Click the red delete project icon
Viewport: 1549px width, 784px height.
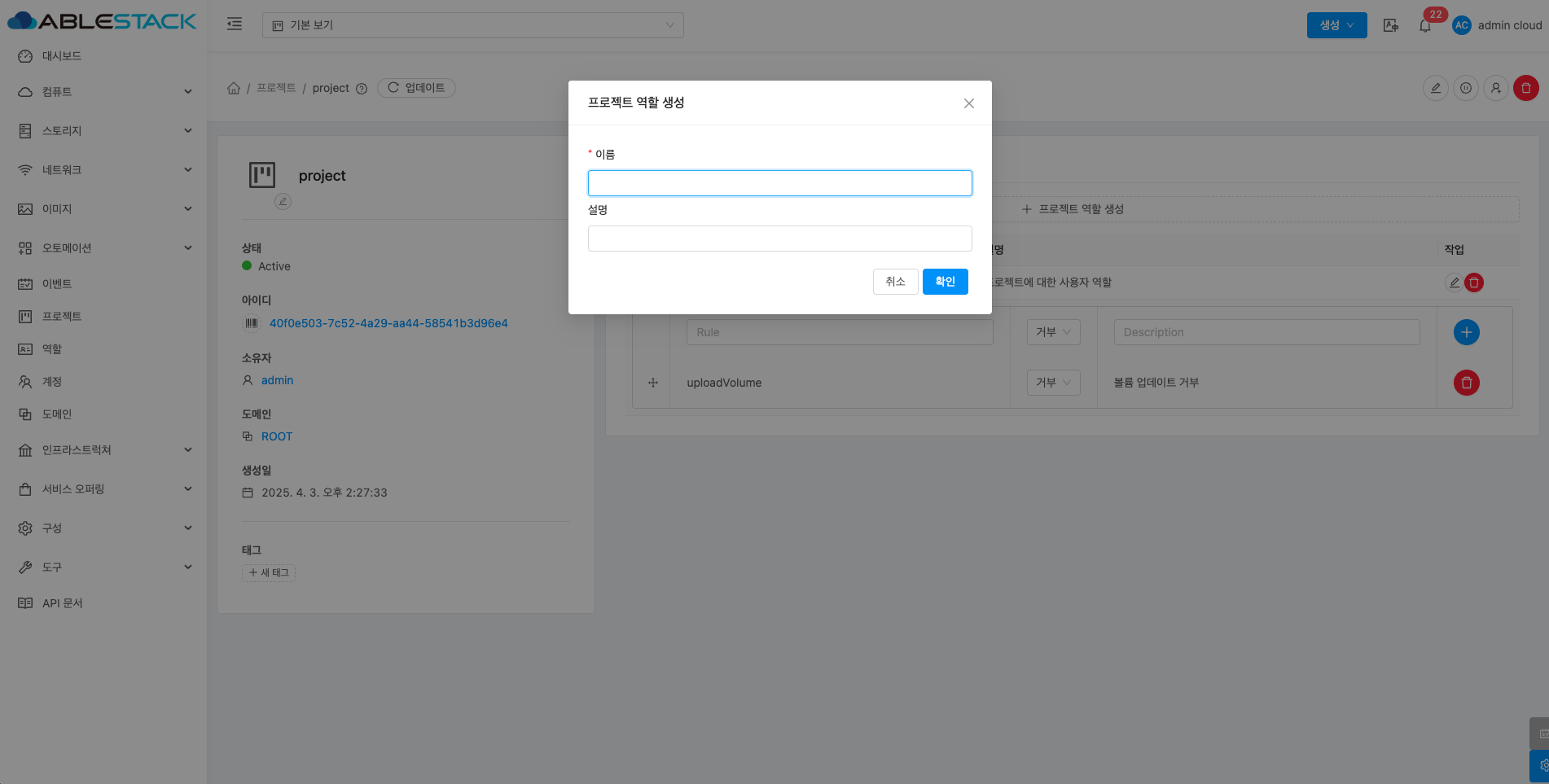point(1525,88)
